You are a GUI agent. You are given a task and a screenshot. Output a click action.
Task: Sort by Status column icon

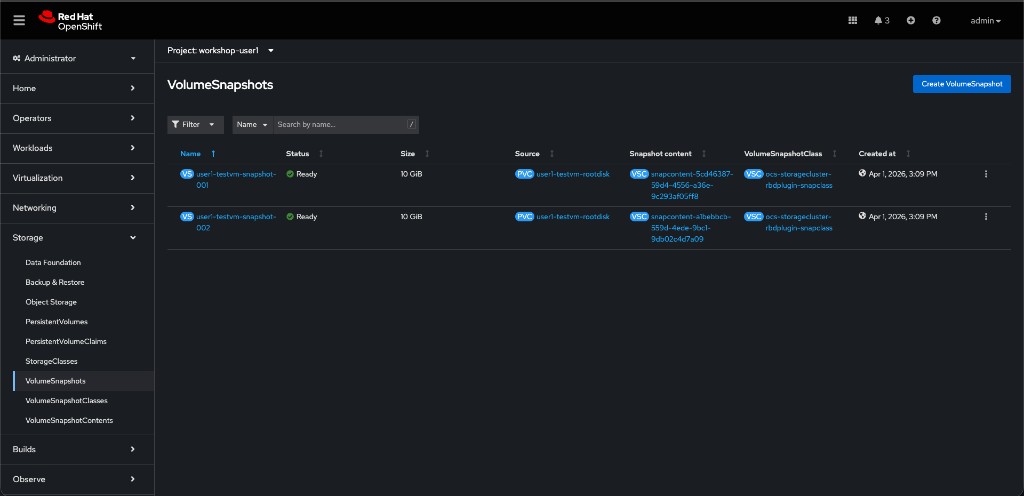tap(321, 154)
